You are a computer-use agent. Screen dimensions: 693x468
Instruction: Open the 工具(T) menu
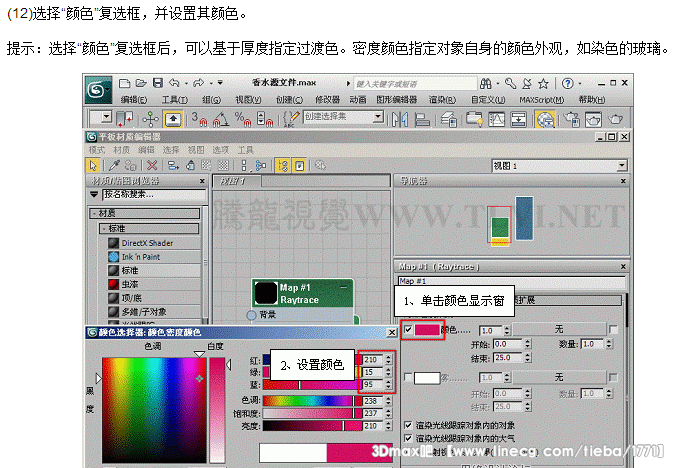click(x=175, y=99)
